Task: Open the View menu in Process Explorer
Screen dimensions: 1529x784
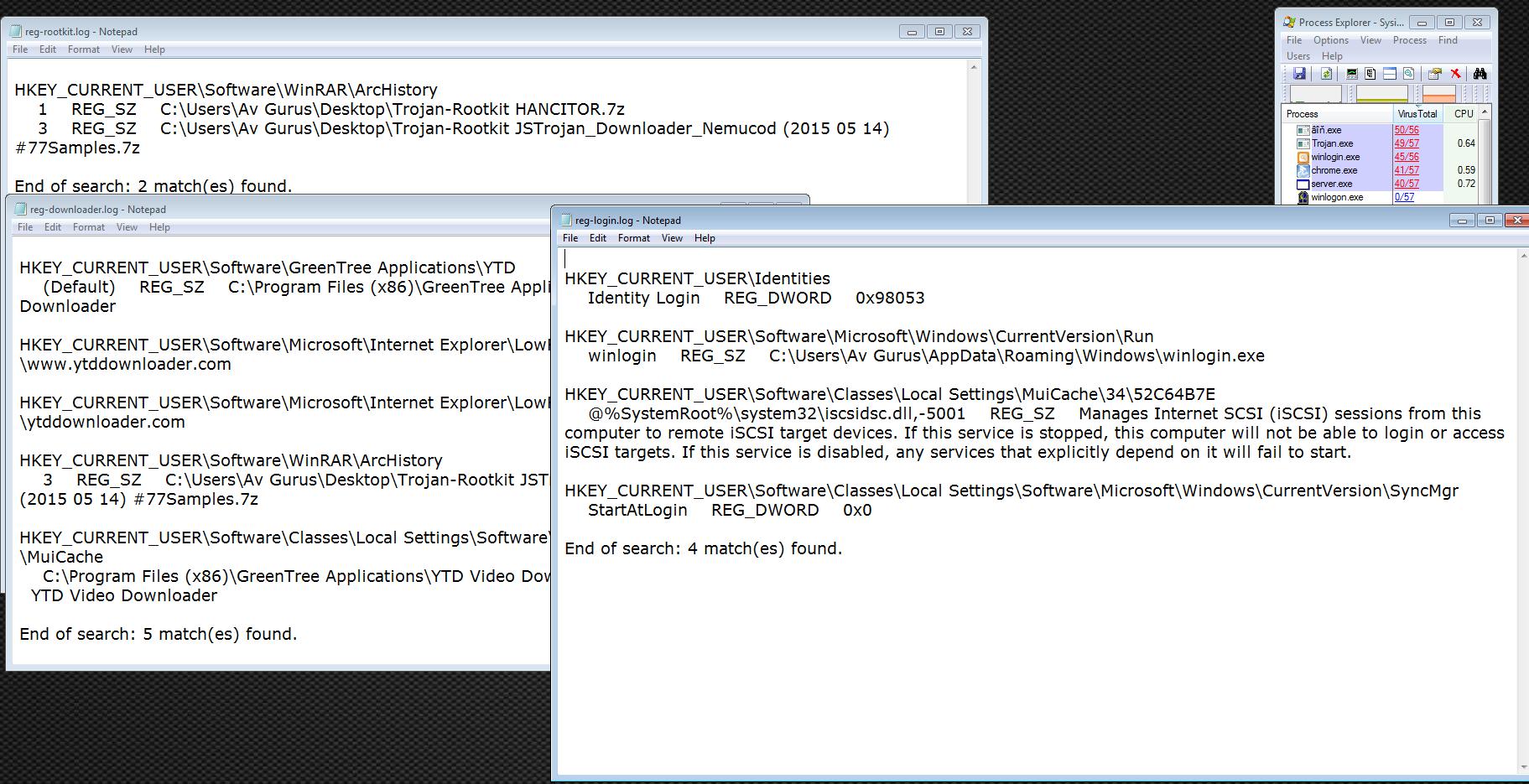Action: (1370, 40)
